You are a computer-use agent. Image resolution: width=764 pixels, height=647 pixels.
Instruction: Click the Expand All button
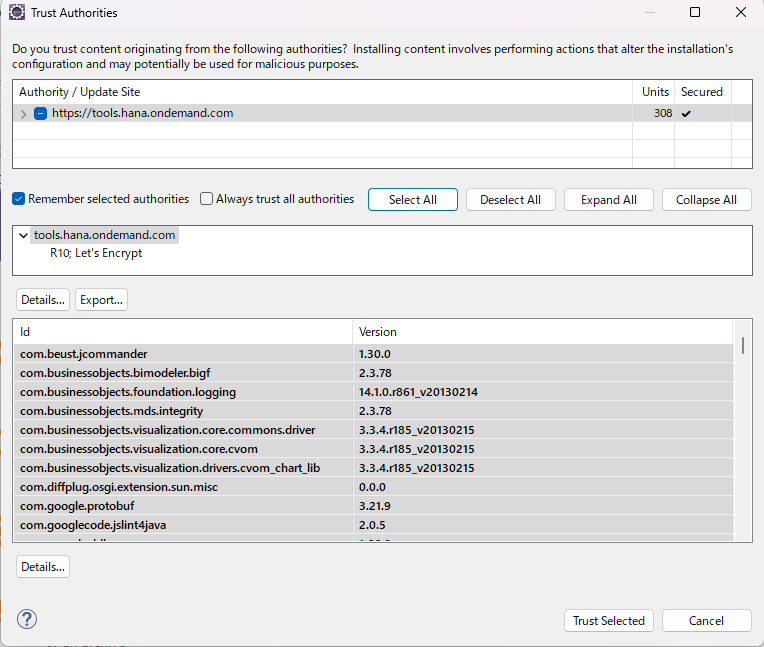[x=609, y=200]
